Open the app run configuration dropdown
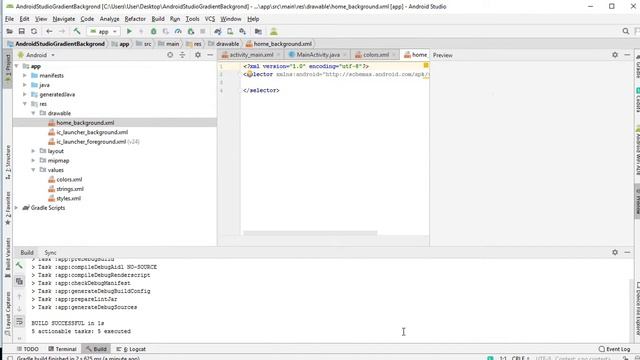 pyautogui.click(x=104, y=31)
